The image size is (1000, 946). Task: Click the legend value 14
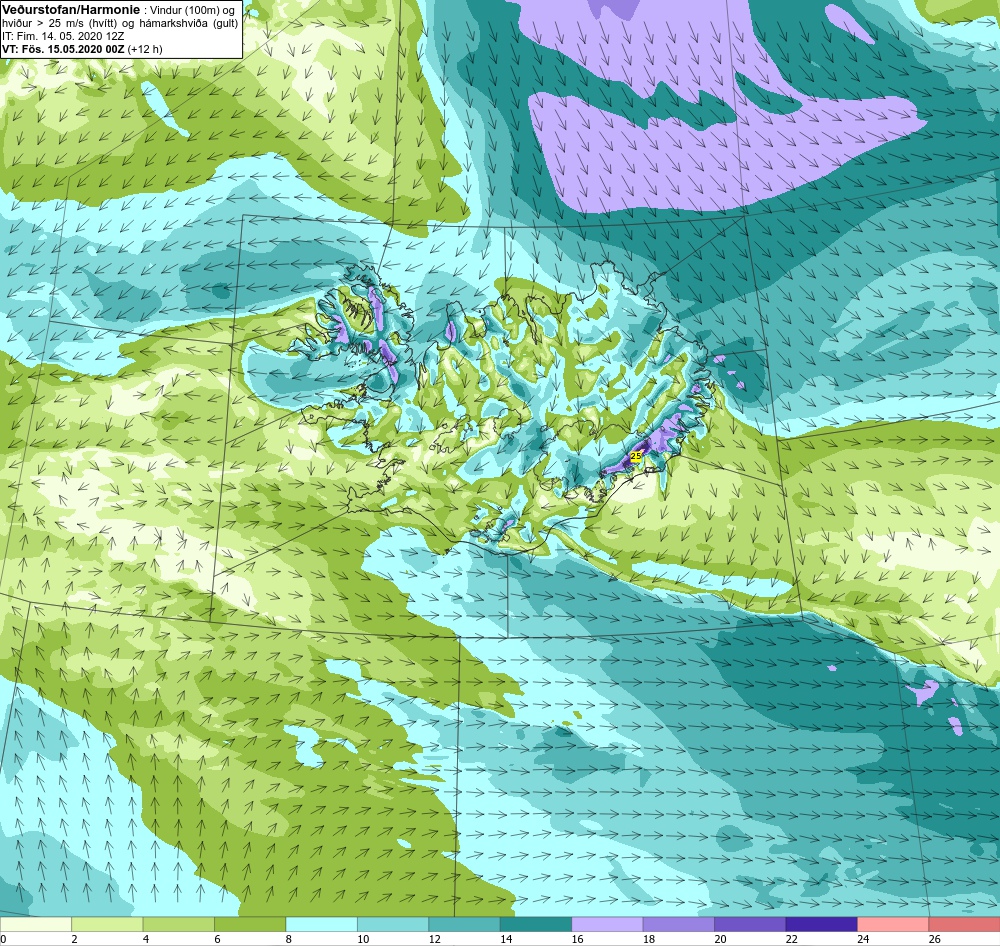pyautogui.click(x=506, y=939)
